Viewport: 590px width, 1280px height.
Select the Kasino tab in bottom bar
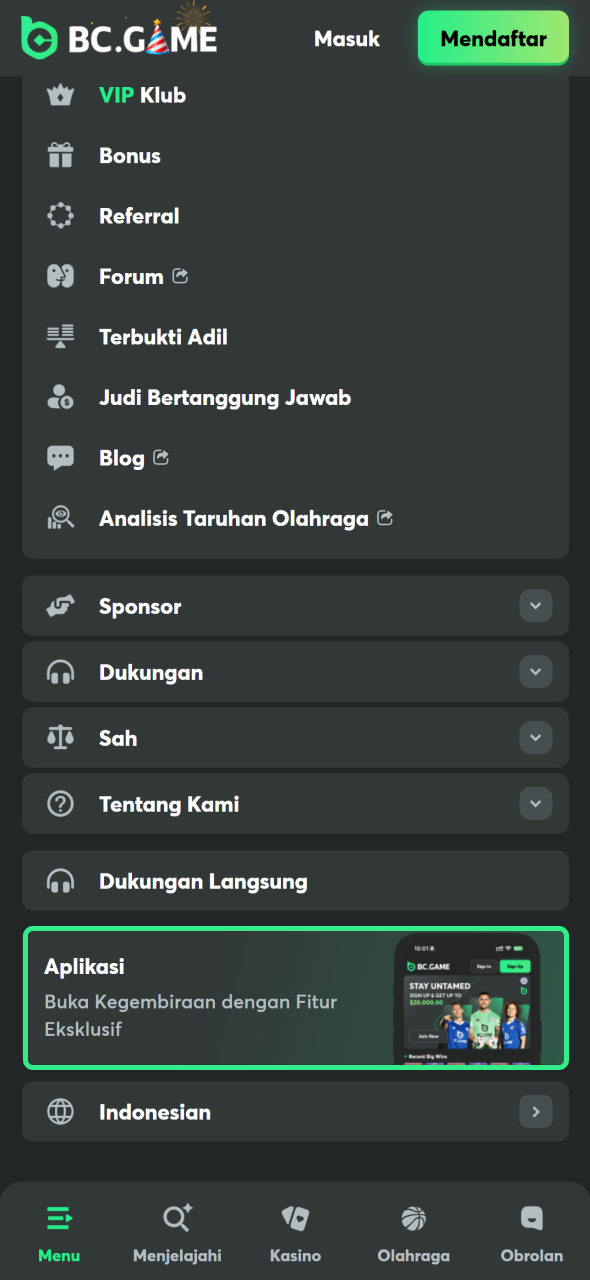pos(295,1232)
